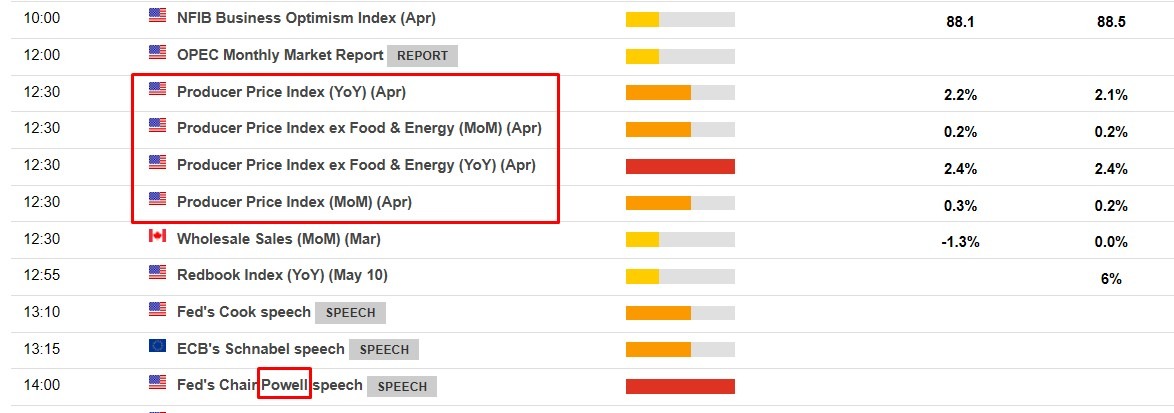This screenshot has height=413, width=1174.
Task: Click EU flag beside ECB's Schnabel speech
Action: [x=157, y=347]
